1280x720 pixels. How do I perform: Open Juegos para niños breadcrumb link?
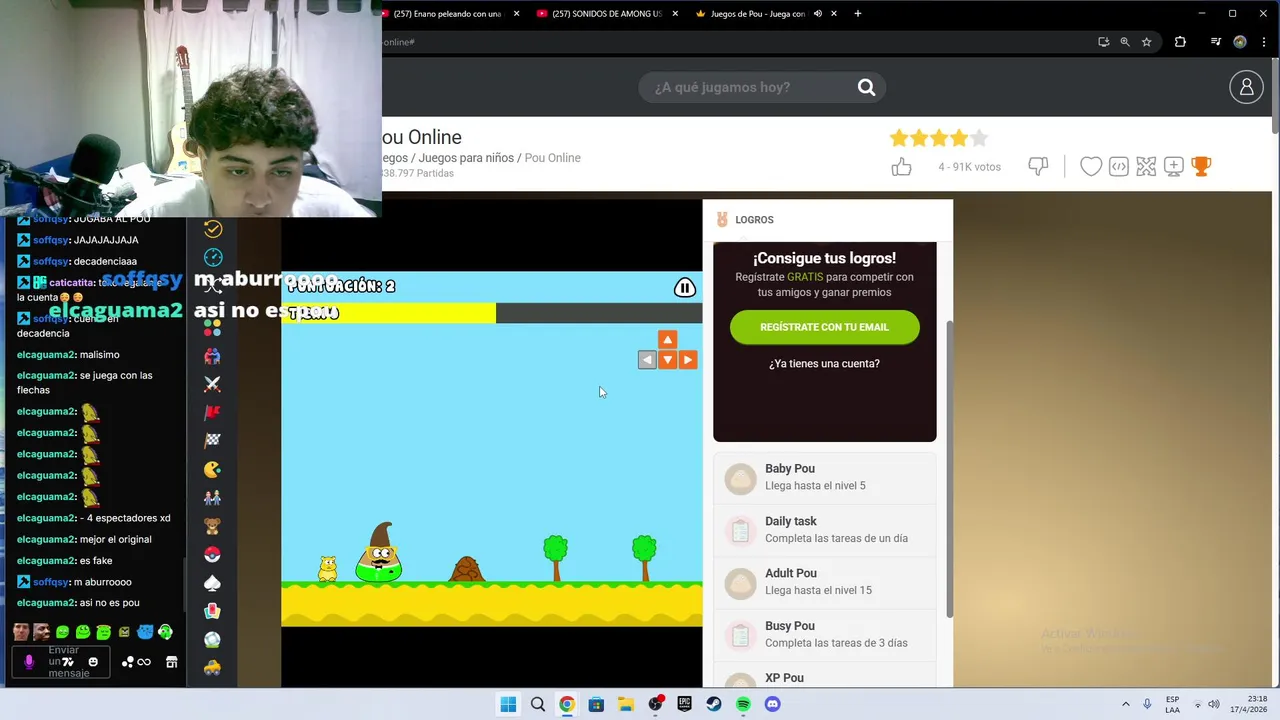466,158
